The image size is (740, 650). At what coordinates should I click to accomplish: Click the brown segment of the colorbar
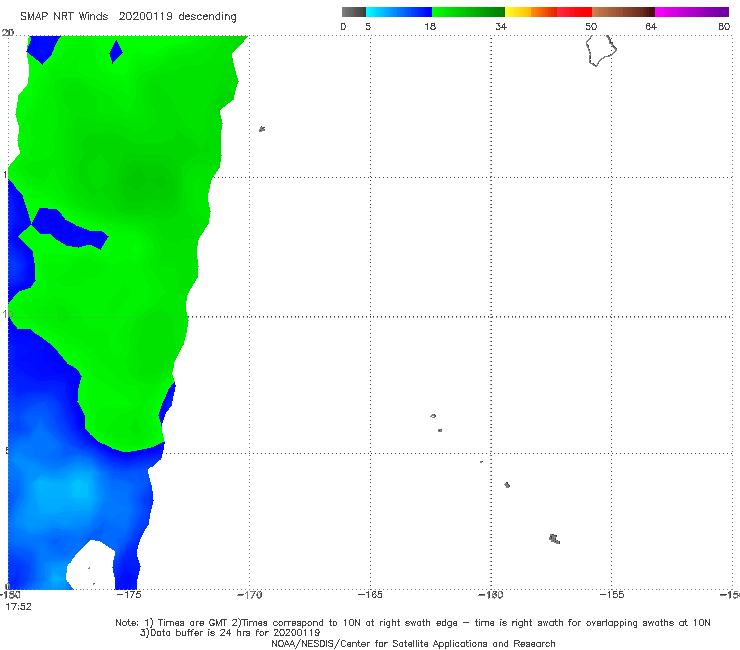[623, 12]
